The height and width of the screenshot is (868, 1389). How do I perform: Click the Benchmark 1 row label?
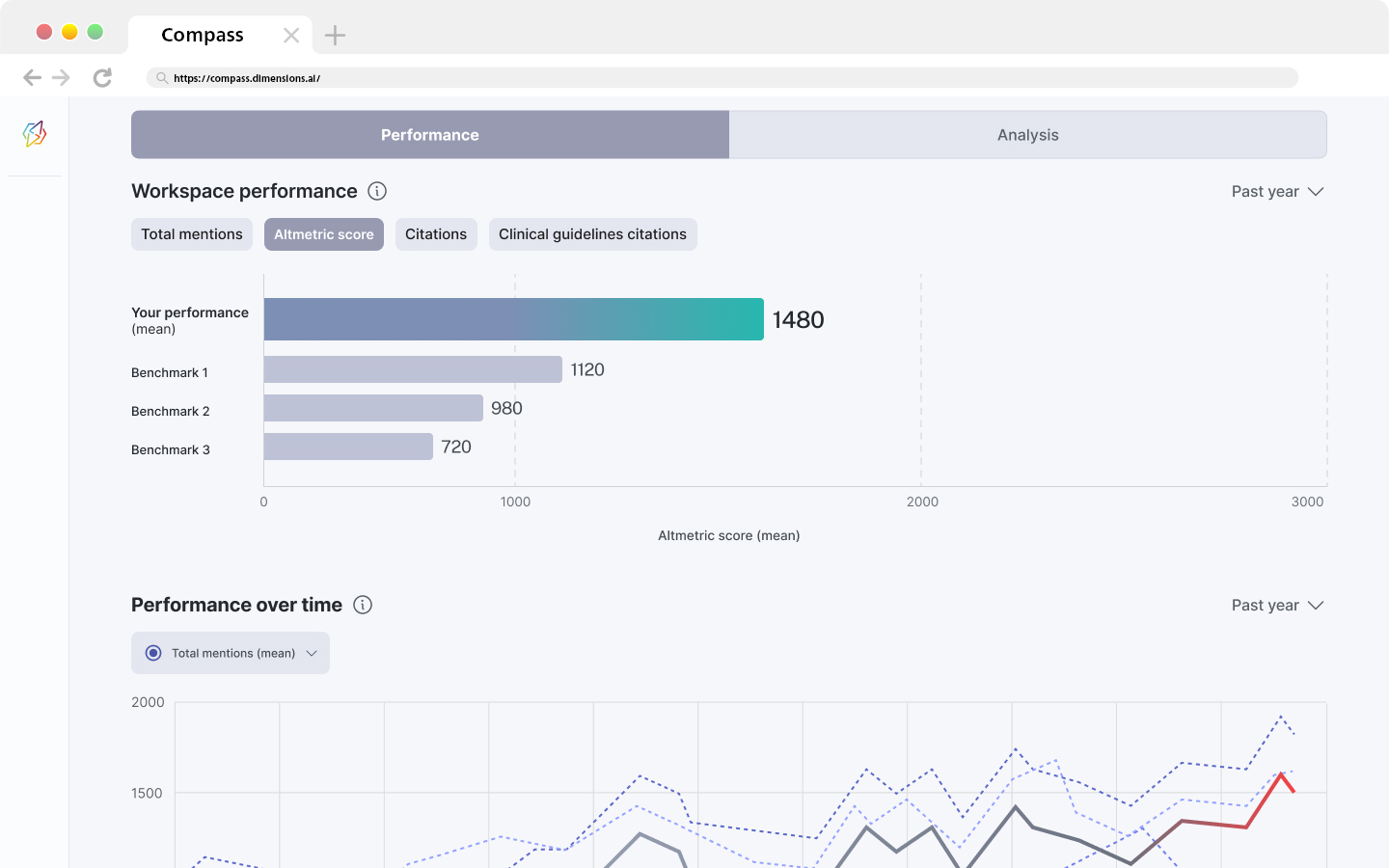170,372
